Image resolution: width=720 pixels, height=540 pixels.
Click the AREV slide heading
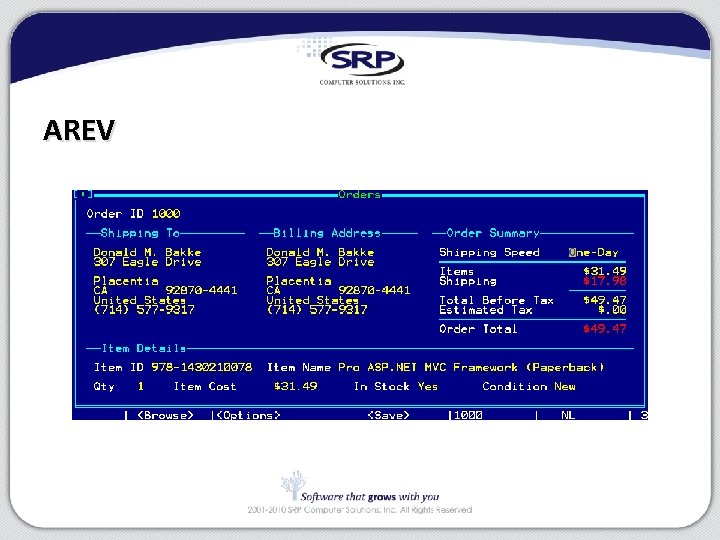79,130
